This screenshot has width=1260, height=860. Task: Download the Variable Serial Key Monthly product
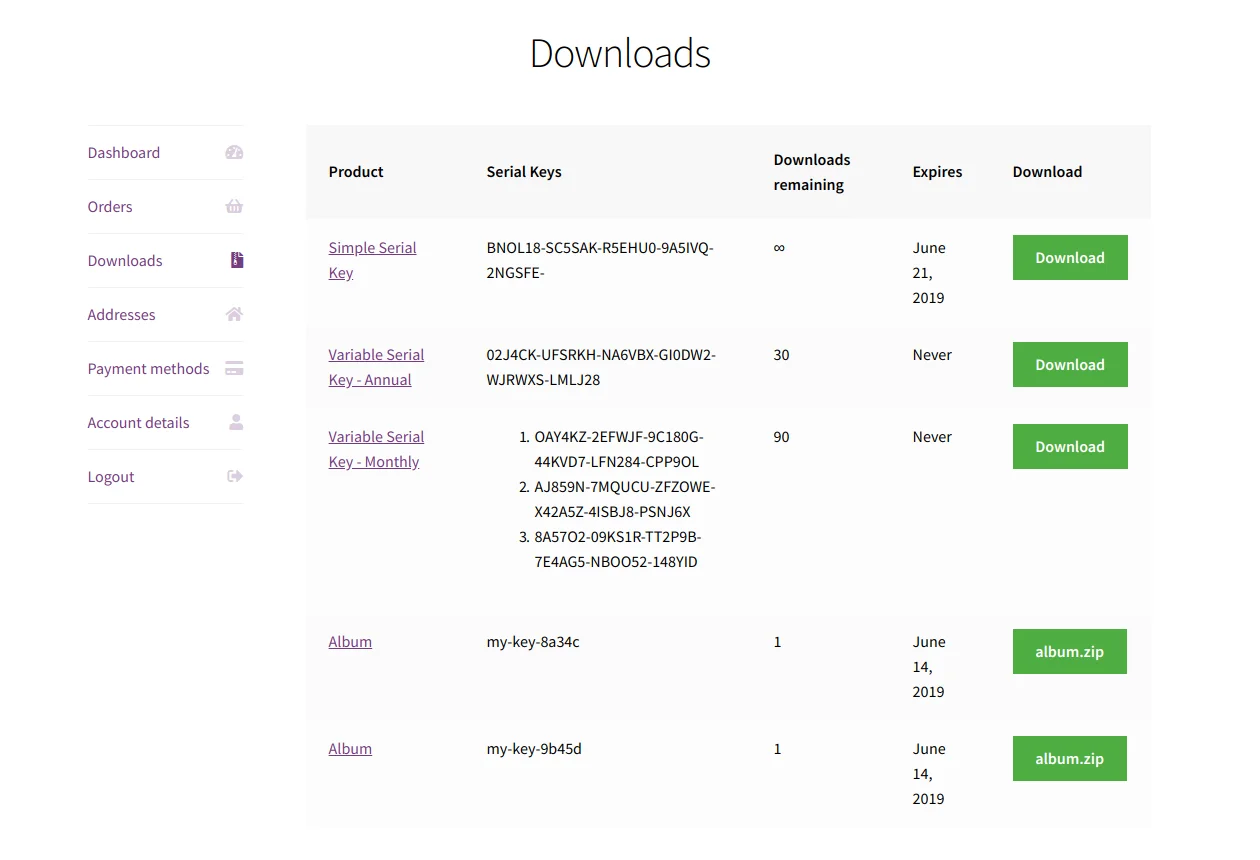(1070, 447)
